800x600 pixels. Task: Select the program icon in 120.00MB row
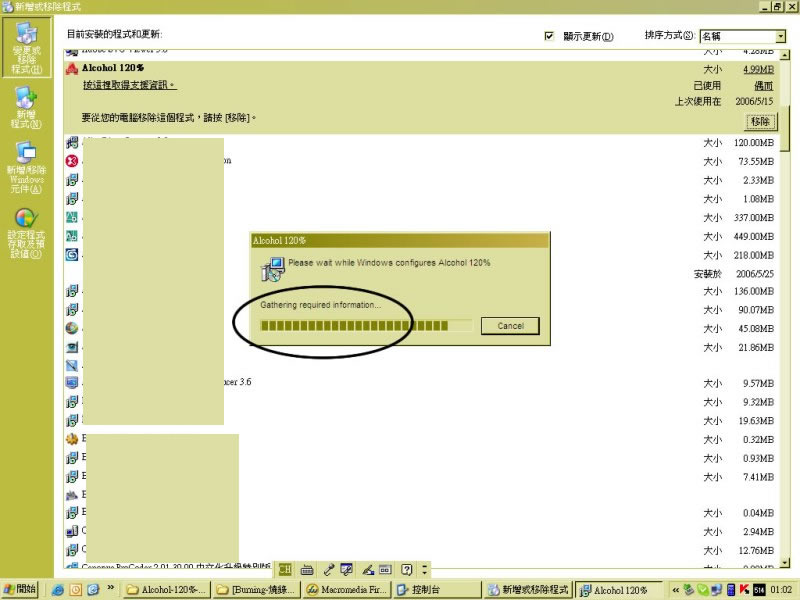click(x=72, y=142)
